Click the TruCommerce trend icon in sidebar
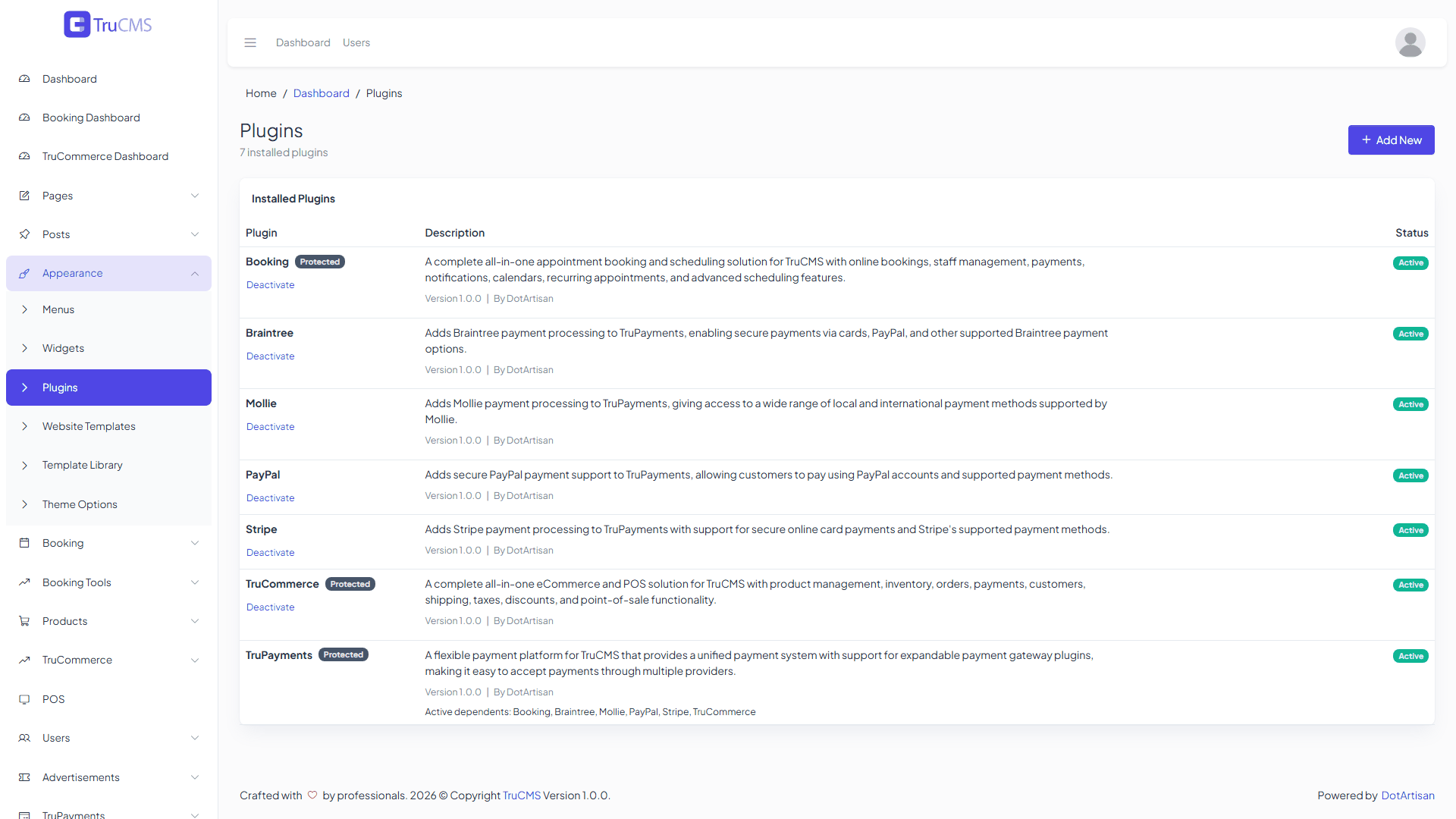1456x819 pixels. (24, 660)
